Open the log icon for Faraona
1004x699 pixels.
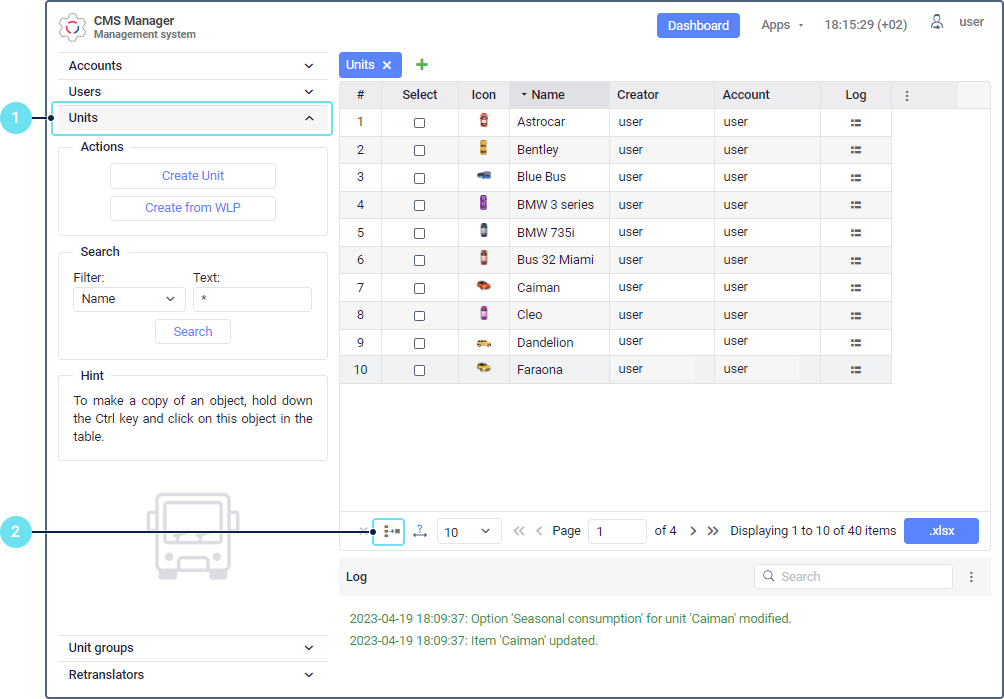(855, 370)
